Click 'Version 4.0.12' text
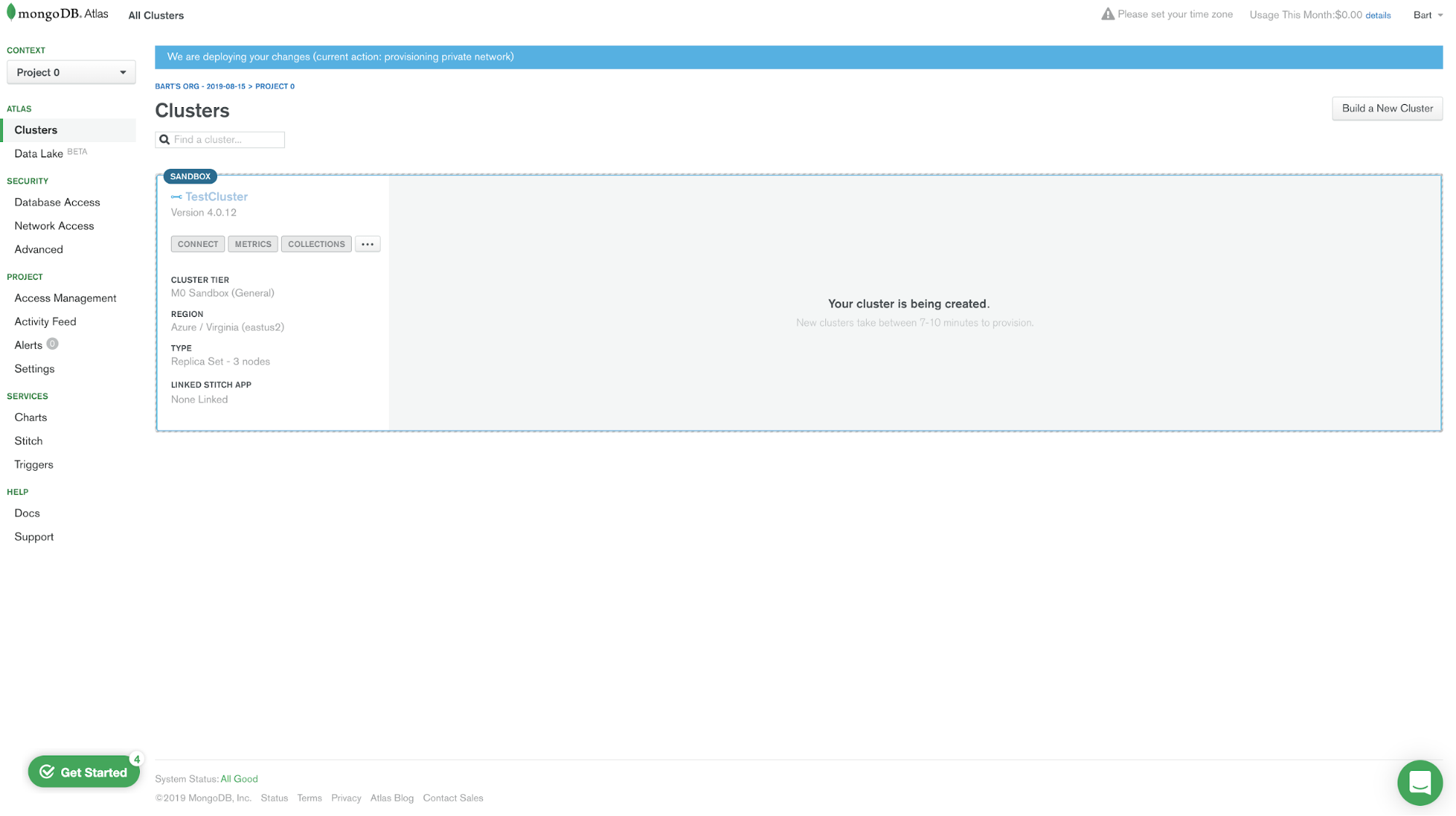The width and height of the screenshot is (1456, 816). pos(204,213)
